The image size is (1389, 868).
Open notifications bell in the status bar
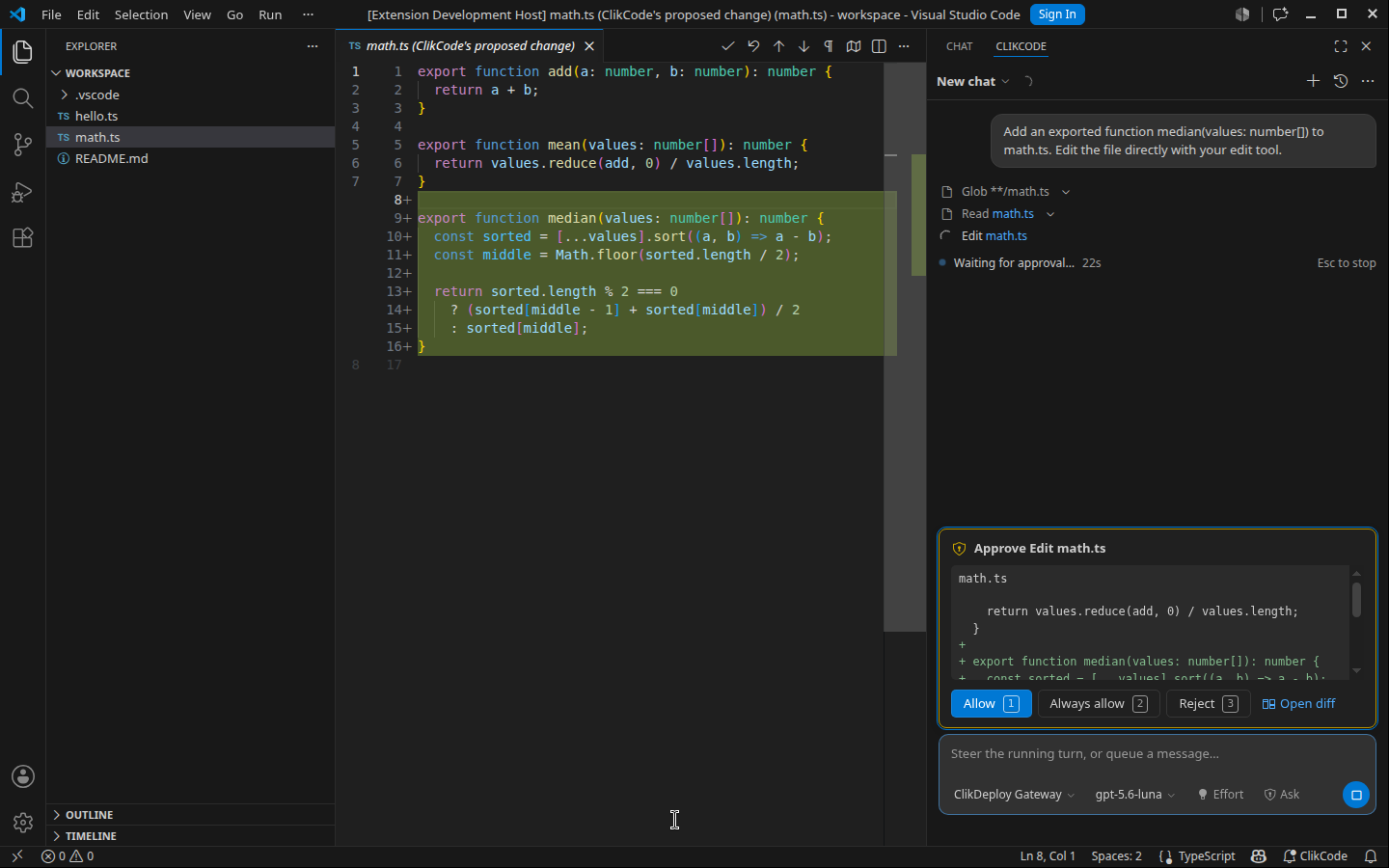click(x=1371, y=856)
